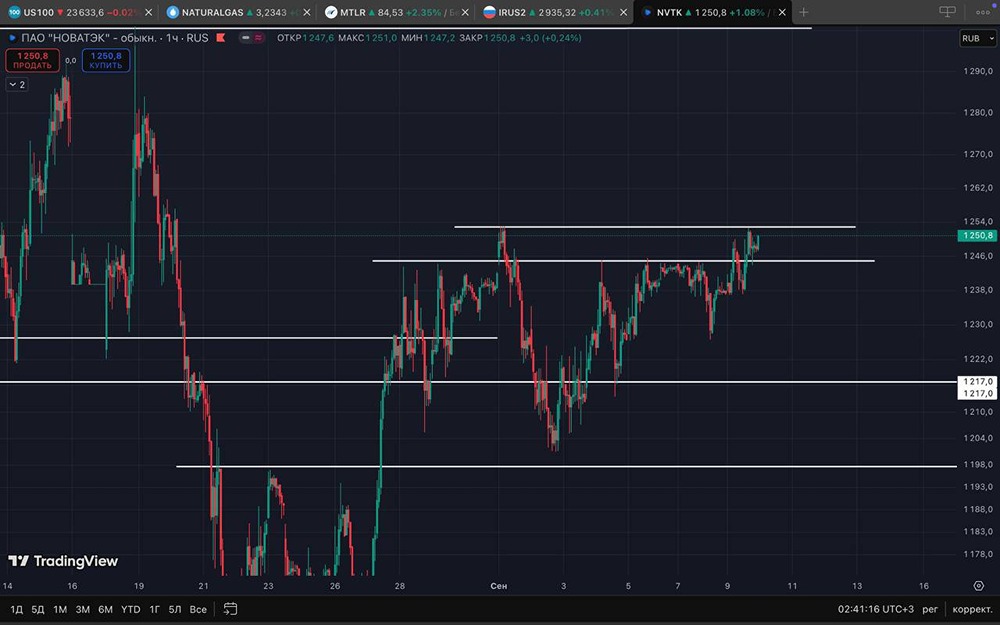The width and height of the screenshot is (1000, 625).
Task: Click the blue КУПИТЬ buy button
Action: point(106,61)
